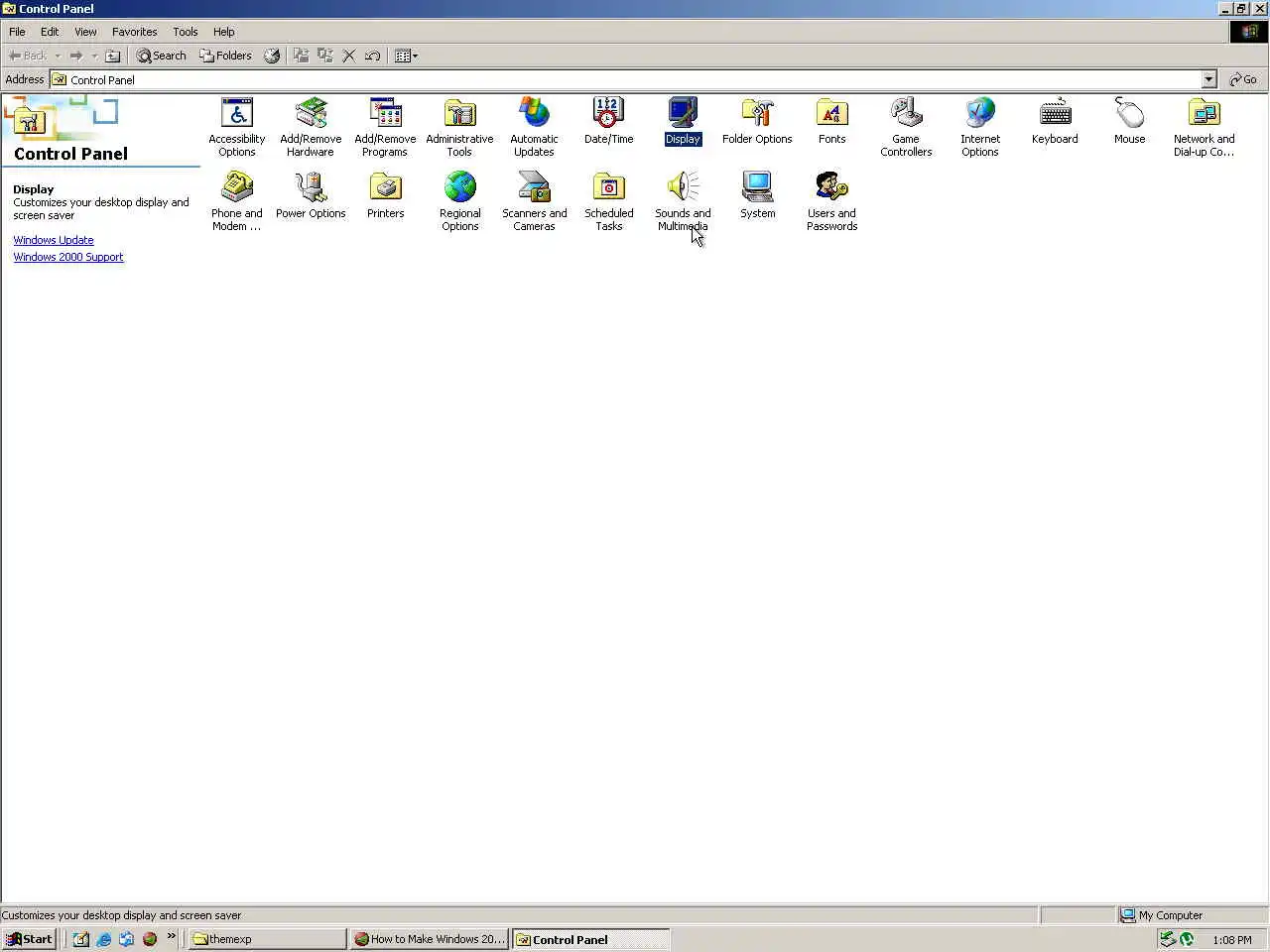Viewport: 1270px width, 952px height.
Task: Switch to How to Make Windows taskbar button
Action: coord(430,939)
